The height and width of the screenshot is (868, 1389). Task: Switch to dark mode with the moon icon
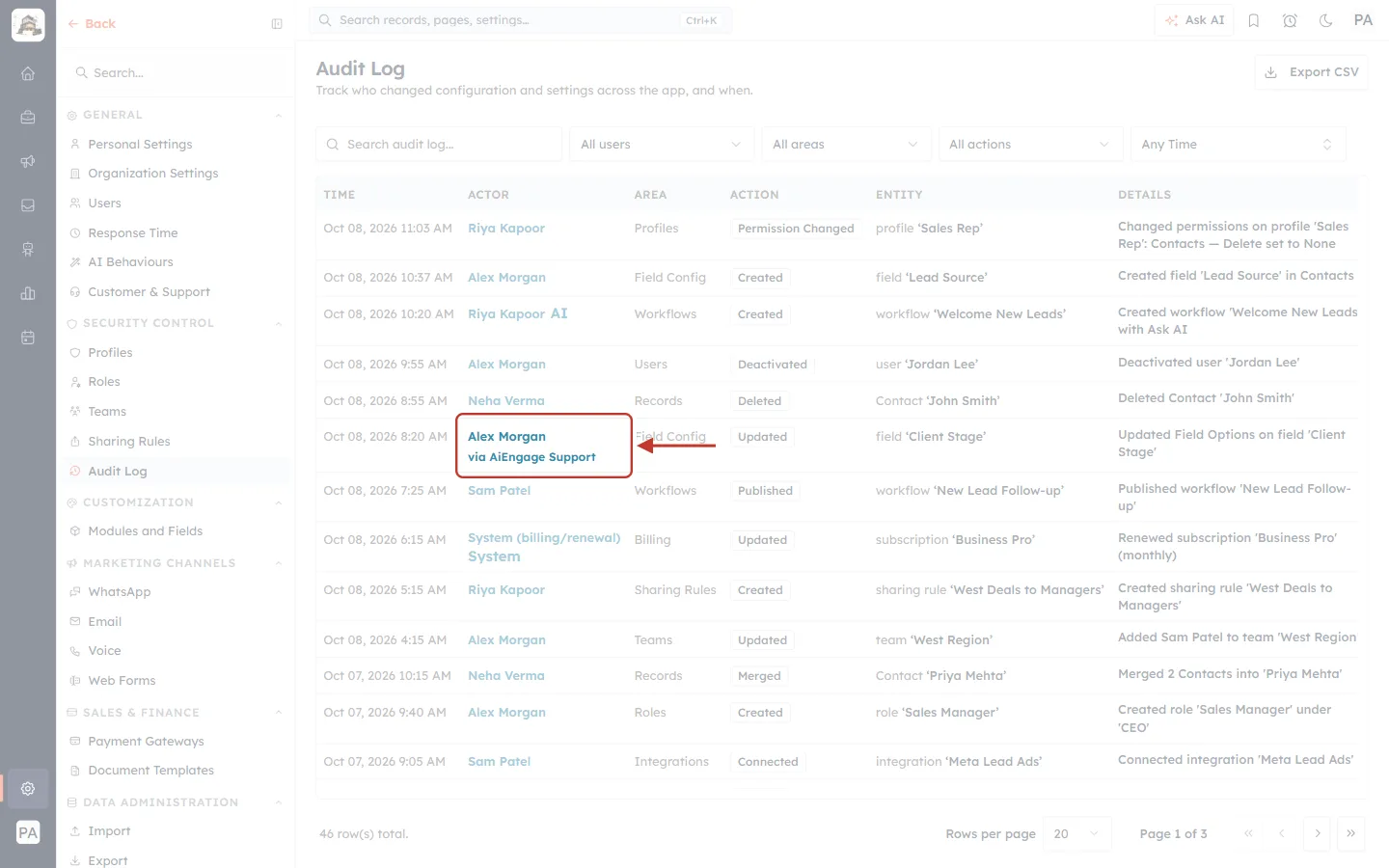(x=1325, y=20)
